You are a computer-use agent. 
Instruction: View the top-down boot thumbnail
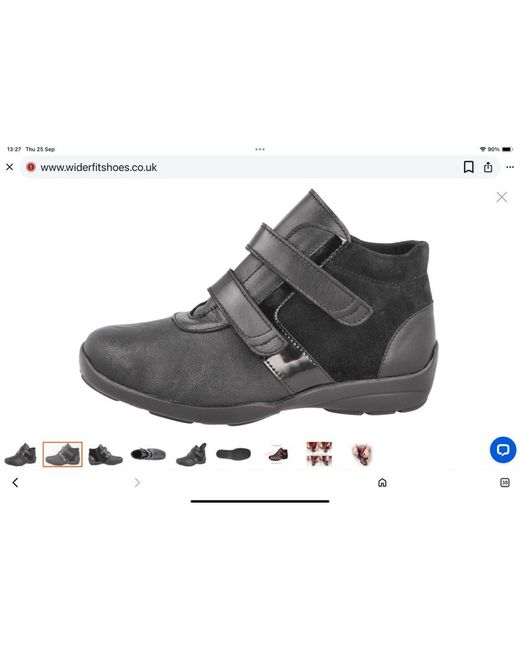[148, 454]
